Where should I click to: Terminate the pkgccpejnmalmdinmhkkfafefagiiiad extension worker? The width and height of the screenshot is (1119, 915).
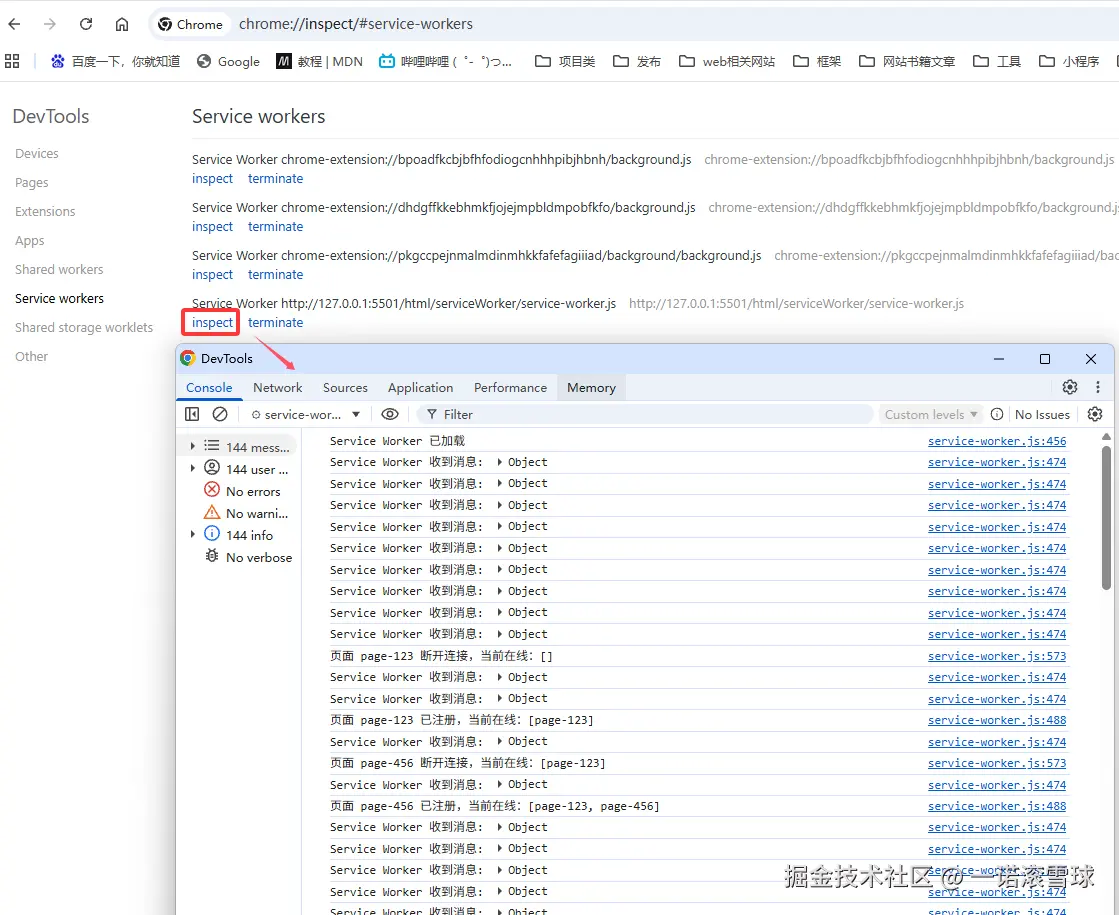coord(275,275)
